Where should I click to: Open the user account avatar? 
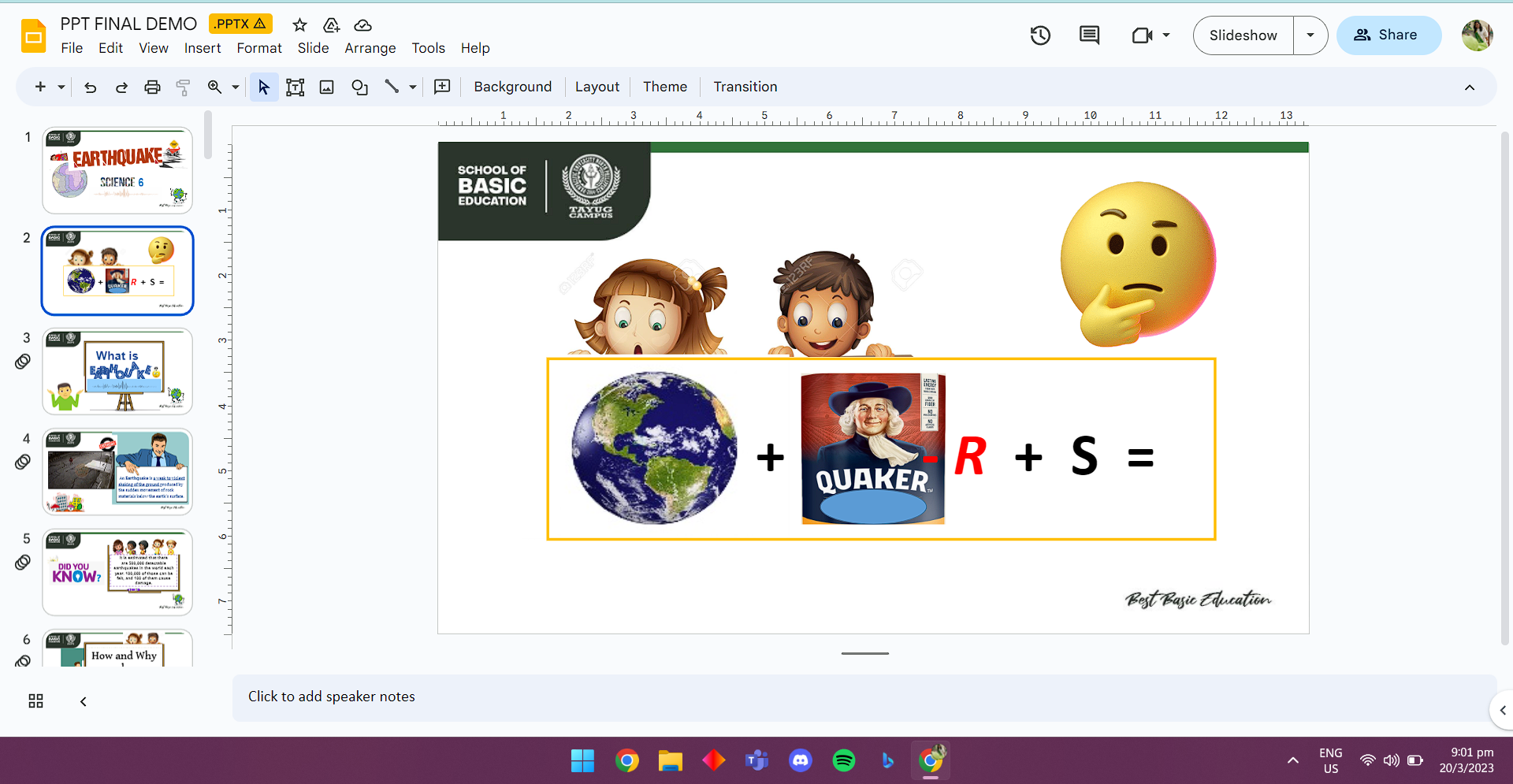click(x=1477, y=35)
